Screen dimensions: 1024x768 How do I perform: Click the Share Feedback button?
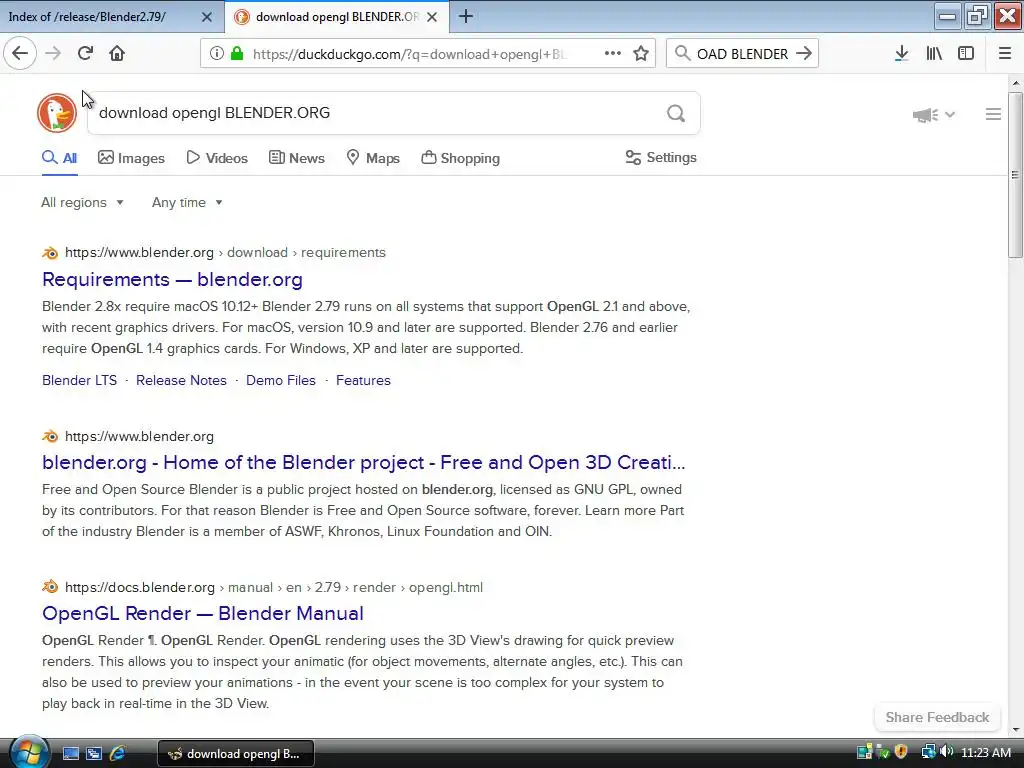tap(937, 717)
